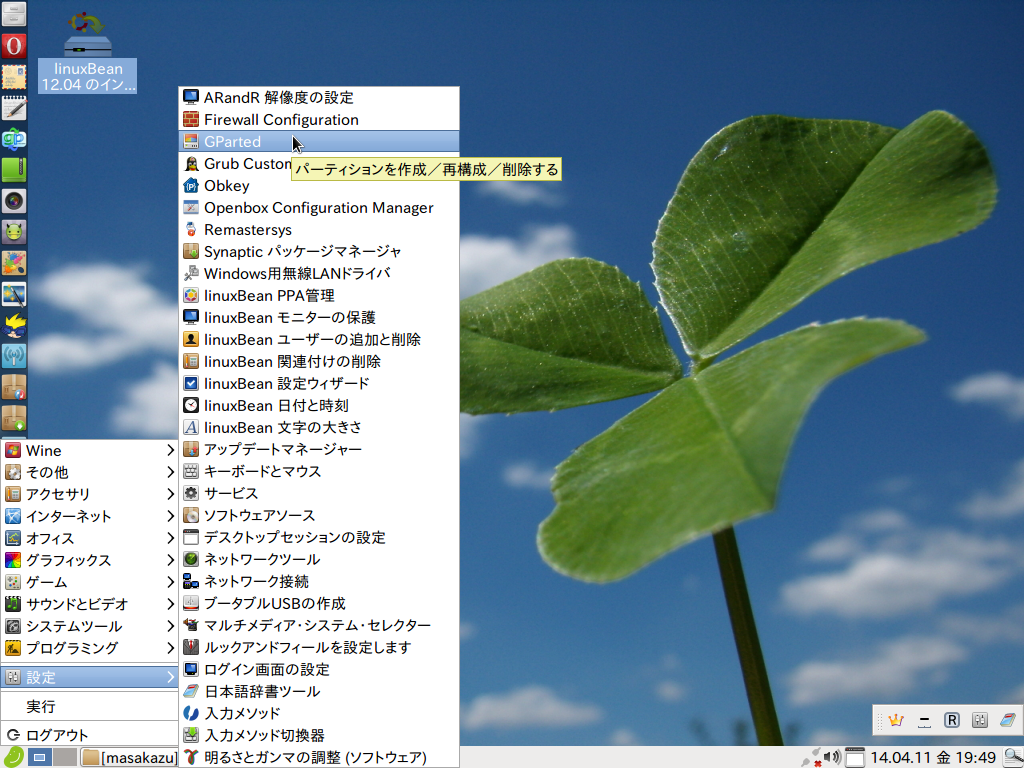
Task: Open the プログラミング category
Action: (89, 648)
